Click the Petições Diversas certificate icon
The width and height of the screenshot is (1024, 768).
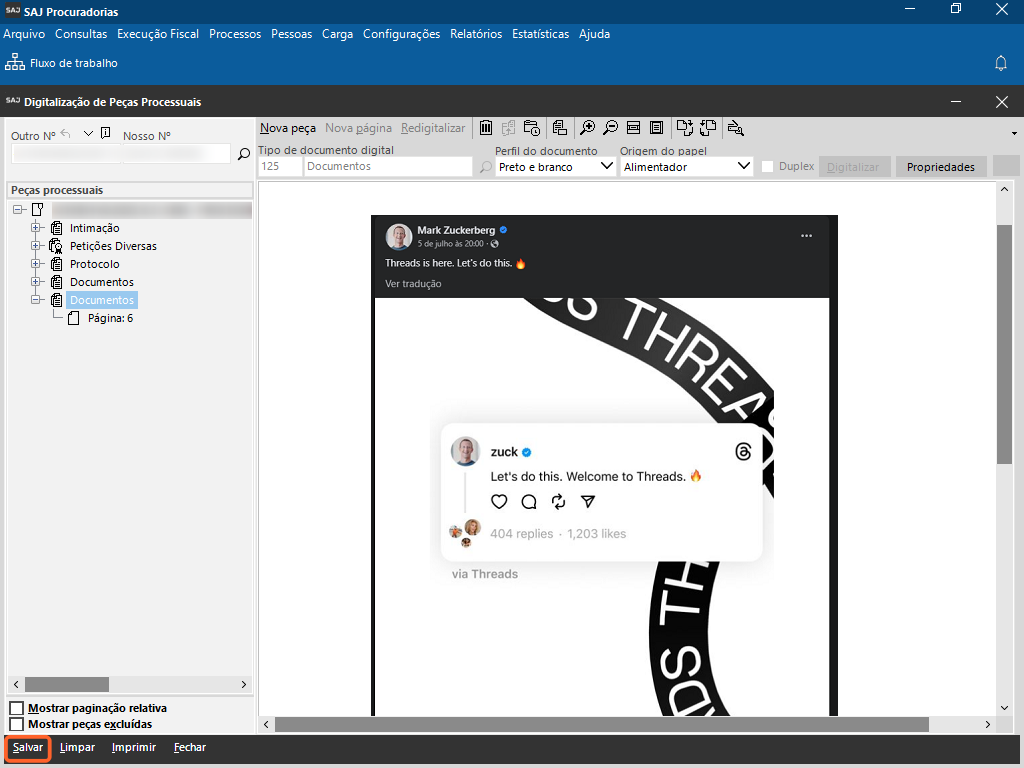[x=56, y=246]
